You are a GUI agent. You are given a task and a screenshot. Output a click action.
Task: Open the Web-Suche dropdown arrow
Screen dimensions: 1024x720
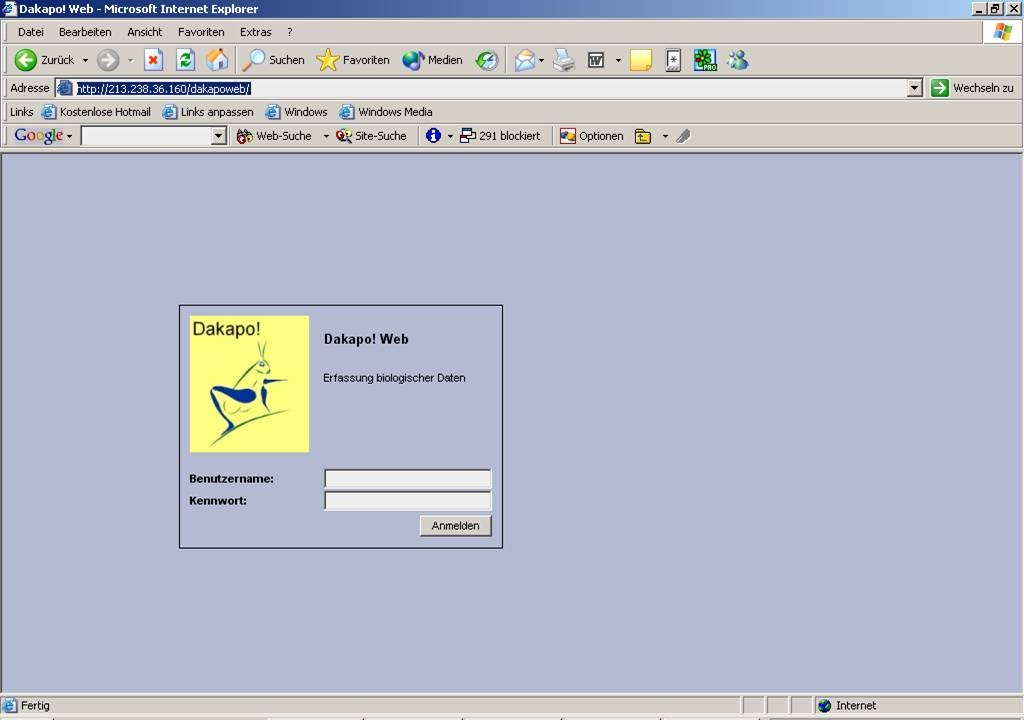pyautogui.click(x=326, y=136)
